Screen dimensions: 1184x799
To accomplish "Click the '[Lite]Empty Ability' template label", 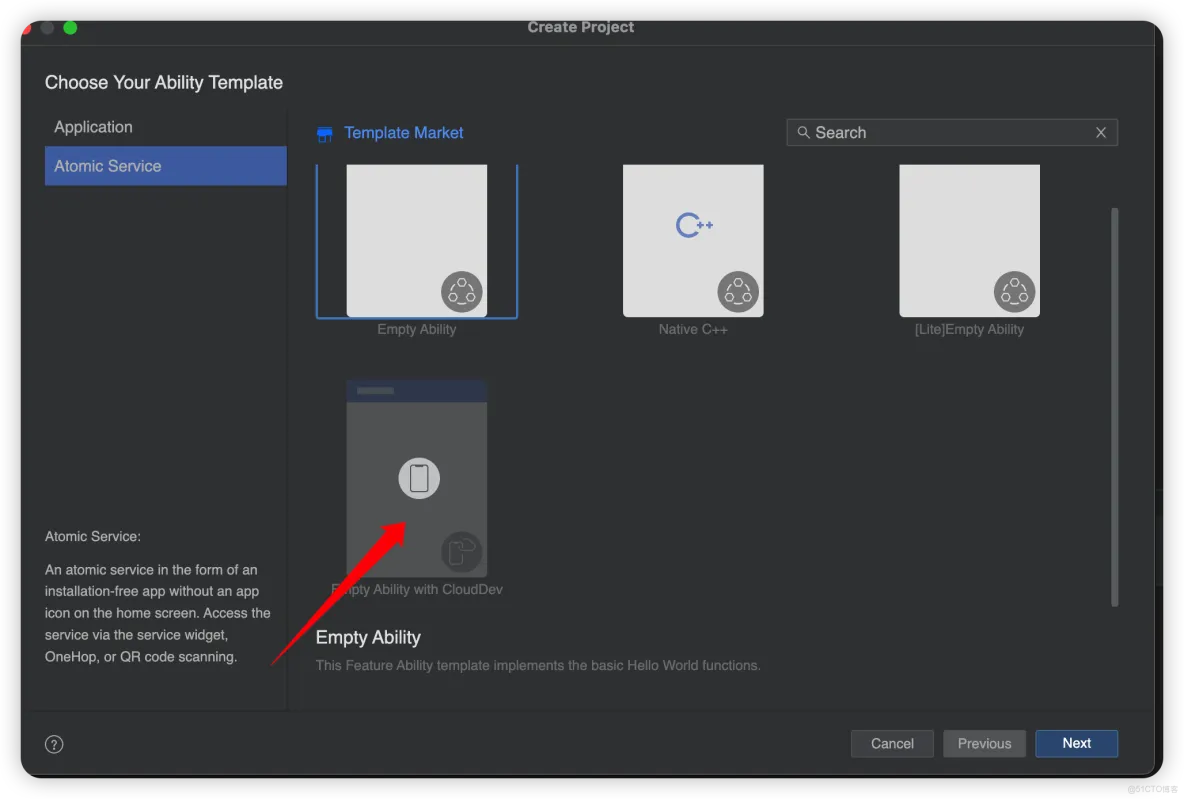I will tap(970, 329).
